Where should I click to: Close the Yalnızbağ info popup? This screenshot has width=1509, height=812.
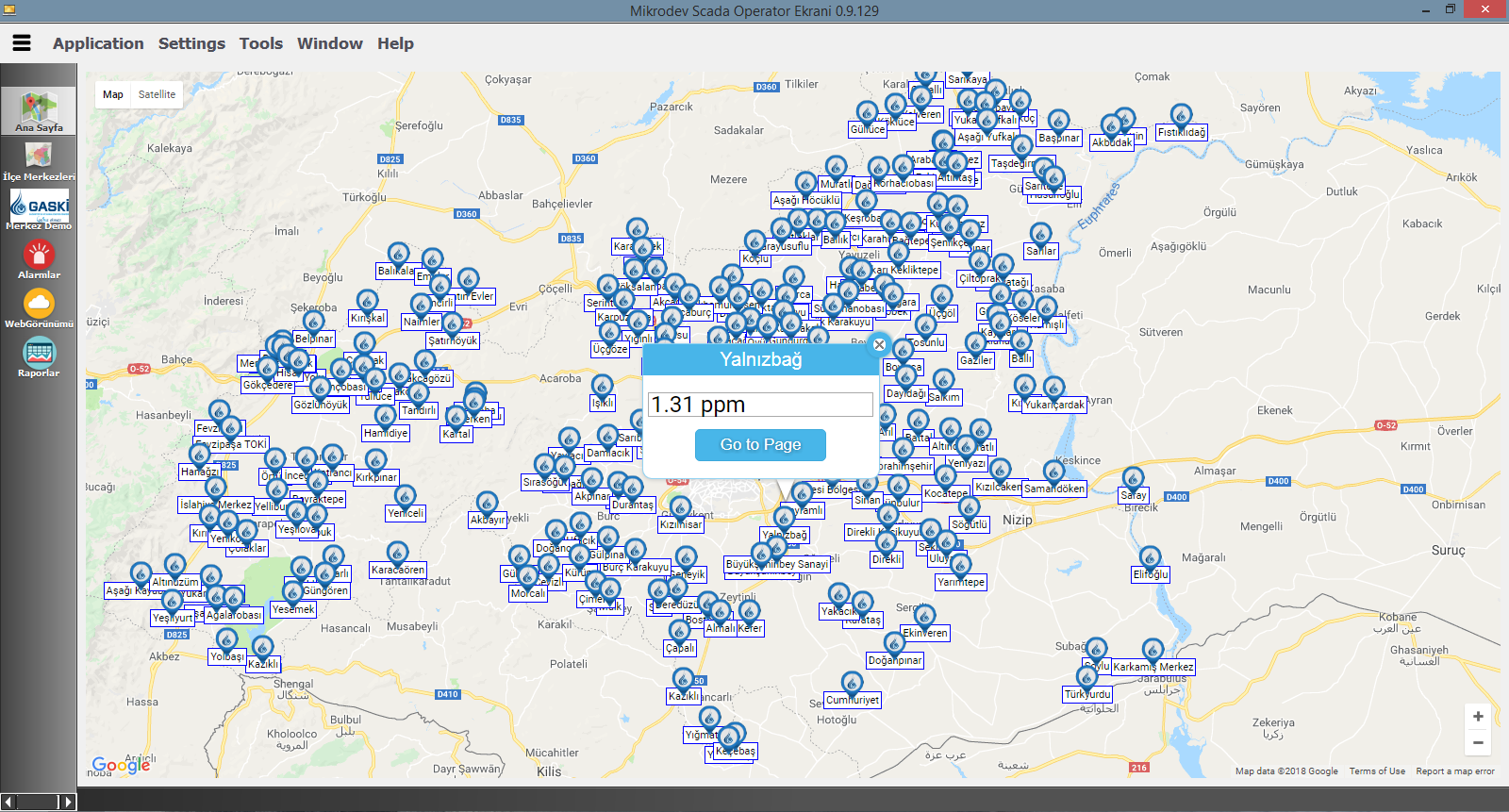(x=879, y=344)
